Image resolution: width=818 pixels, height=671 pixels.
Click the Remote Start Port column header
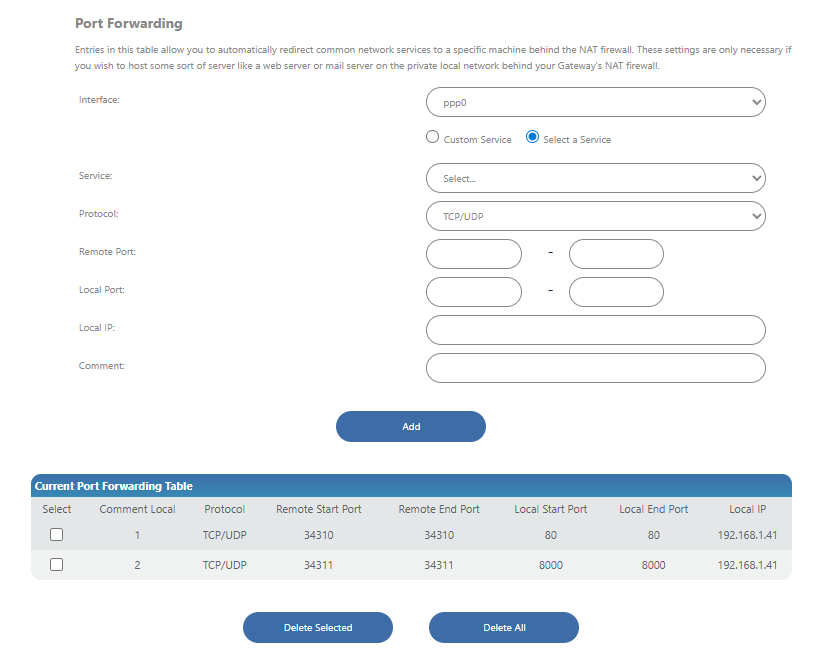point(319,509)
